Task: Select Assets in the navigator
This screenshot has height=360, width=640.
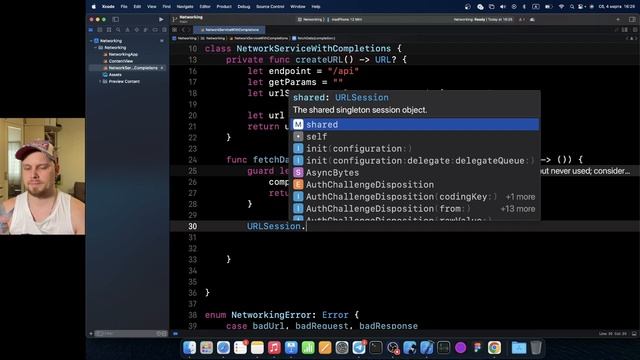Action: tap(114, 75)
